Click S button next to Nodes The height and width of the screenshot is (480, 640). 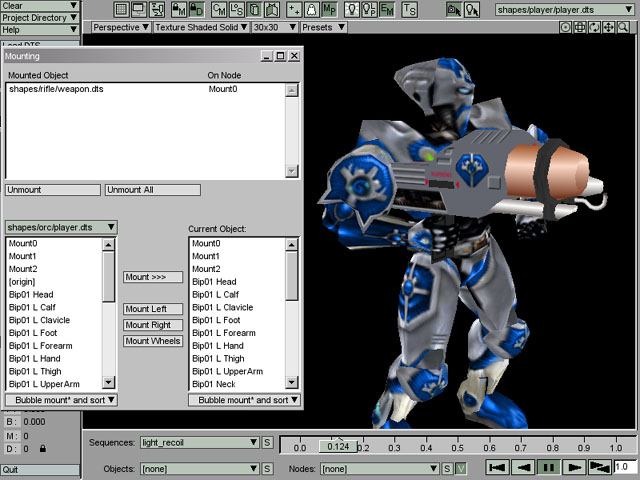pyautogui.click(x=447, y=469)
